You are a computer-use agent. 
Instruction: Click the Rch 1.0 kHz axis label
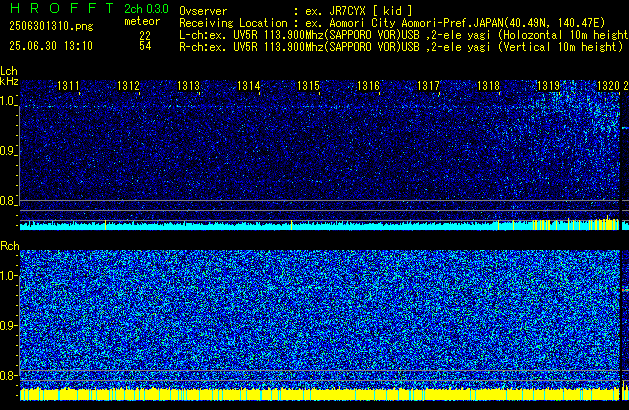8,276
